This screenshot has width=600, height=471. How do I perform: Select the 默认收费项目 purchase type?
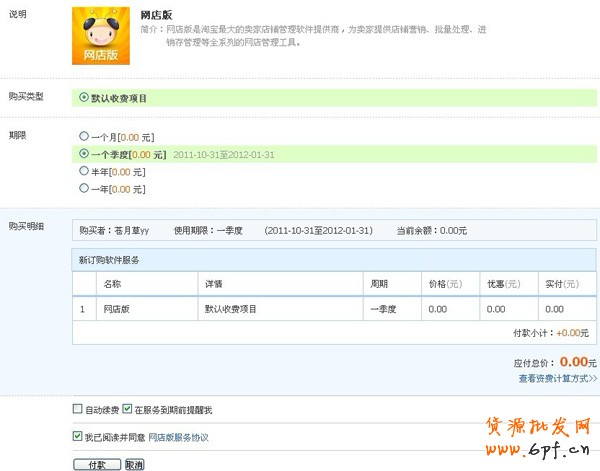[x=83, y=98]
